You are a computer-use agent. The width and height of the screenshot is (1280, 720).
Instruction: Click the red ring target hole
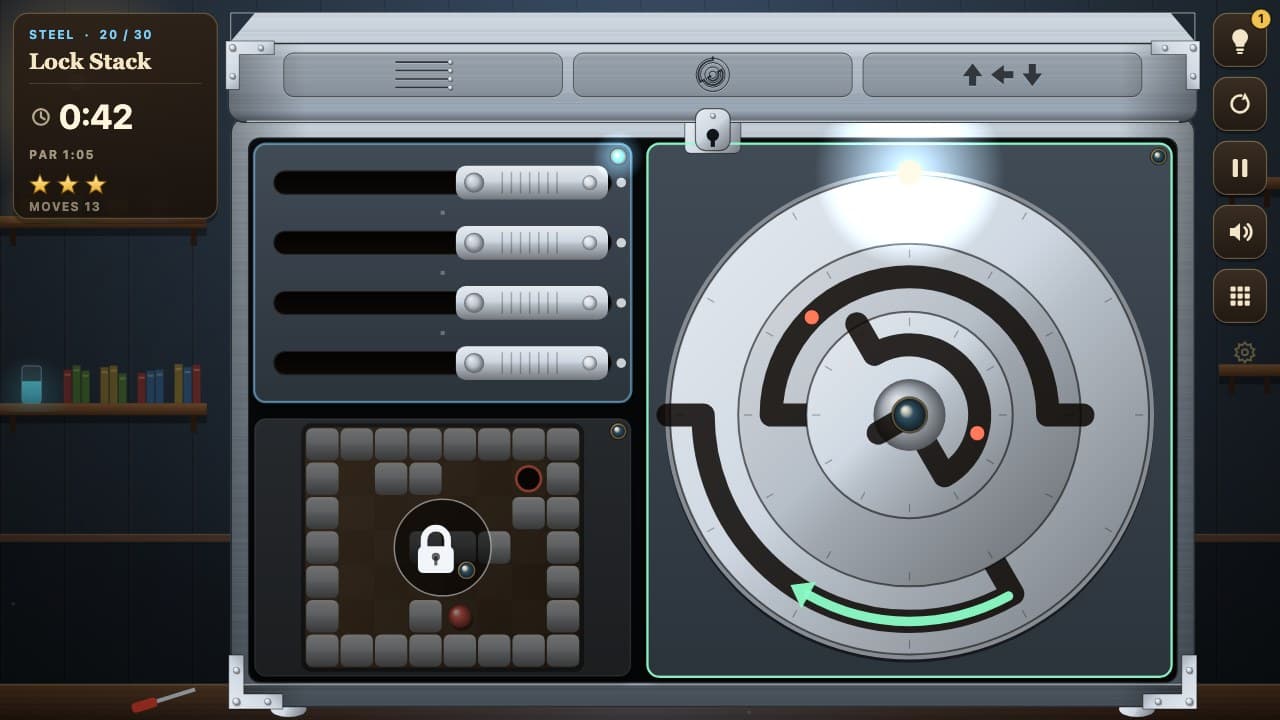click(528, 478)
